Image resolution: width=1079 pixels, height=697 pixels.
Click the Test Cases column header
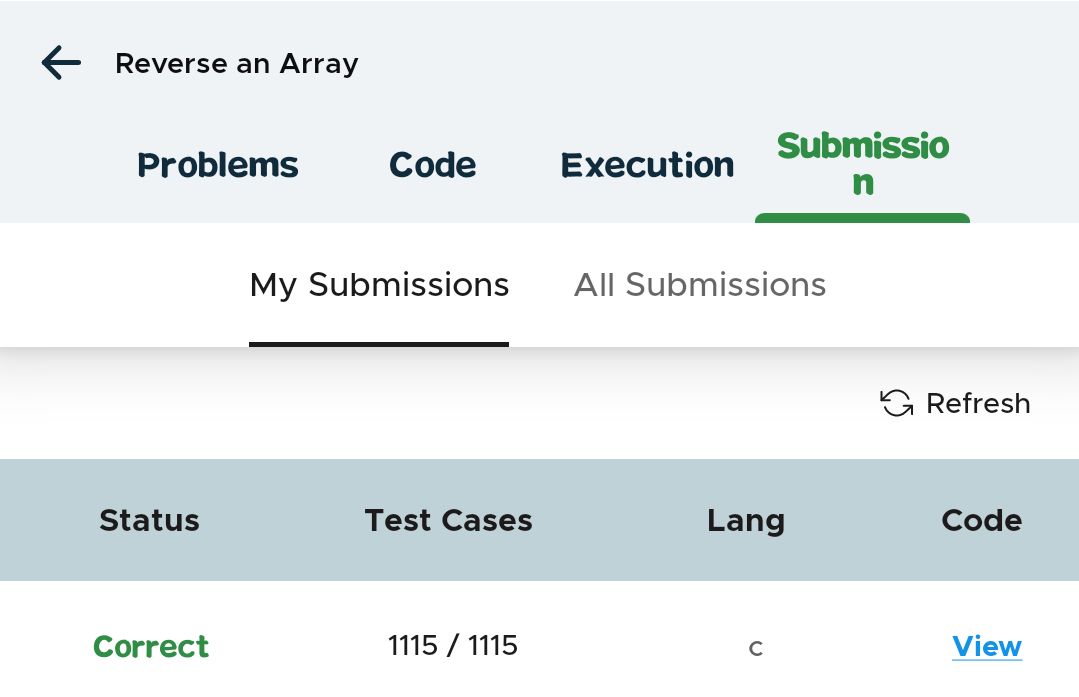[x=449, y=520]
